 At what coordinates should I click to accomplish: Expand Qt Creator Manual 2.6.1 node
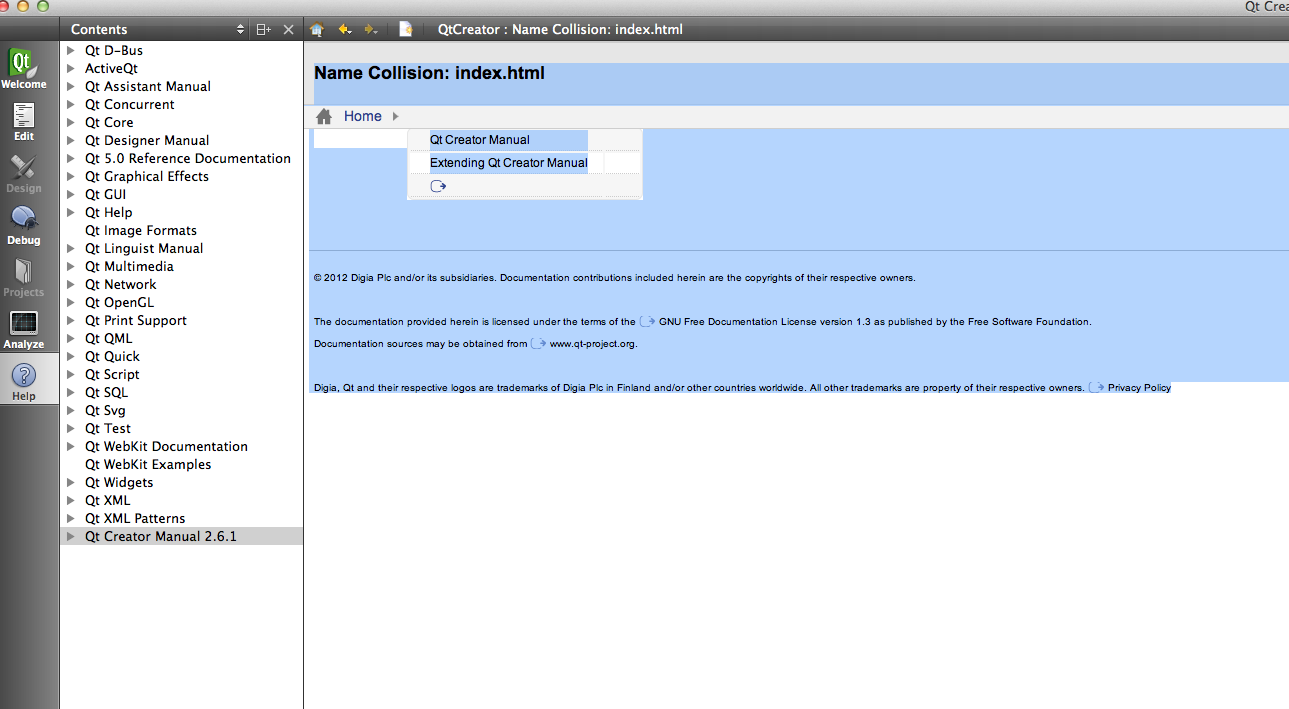[x=71, y=536]
